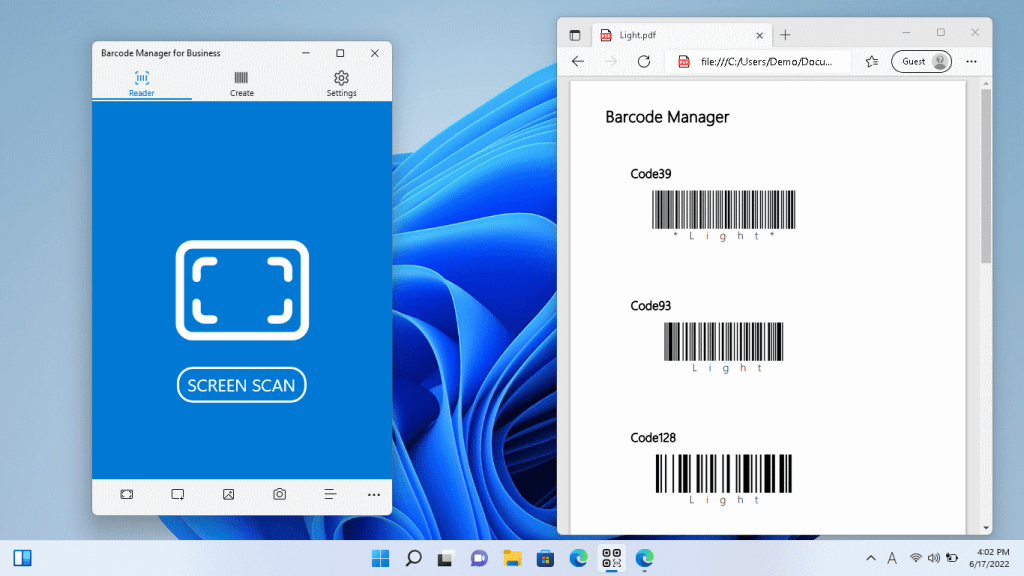Select the region capture icon
1024x576 pixels.
[x=177, y=494]
